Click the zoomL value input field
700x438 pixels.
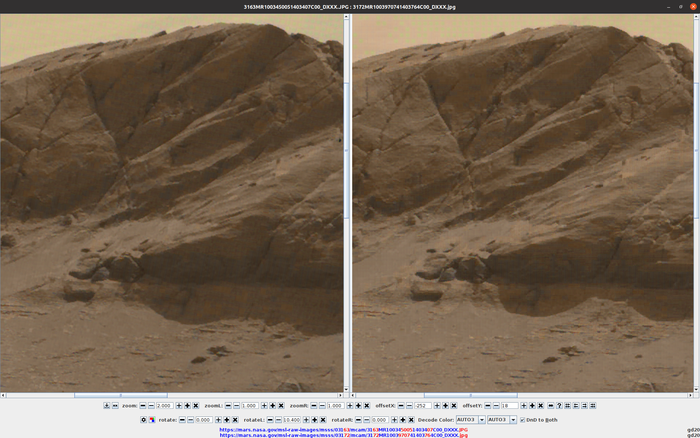pos(250,405)
